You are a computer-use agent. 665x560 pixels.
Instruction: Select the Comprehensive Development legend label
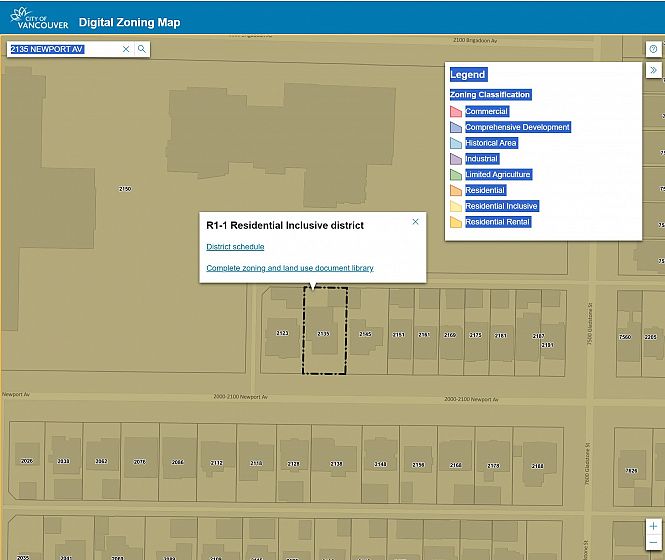[517, 127]
